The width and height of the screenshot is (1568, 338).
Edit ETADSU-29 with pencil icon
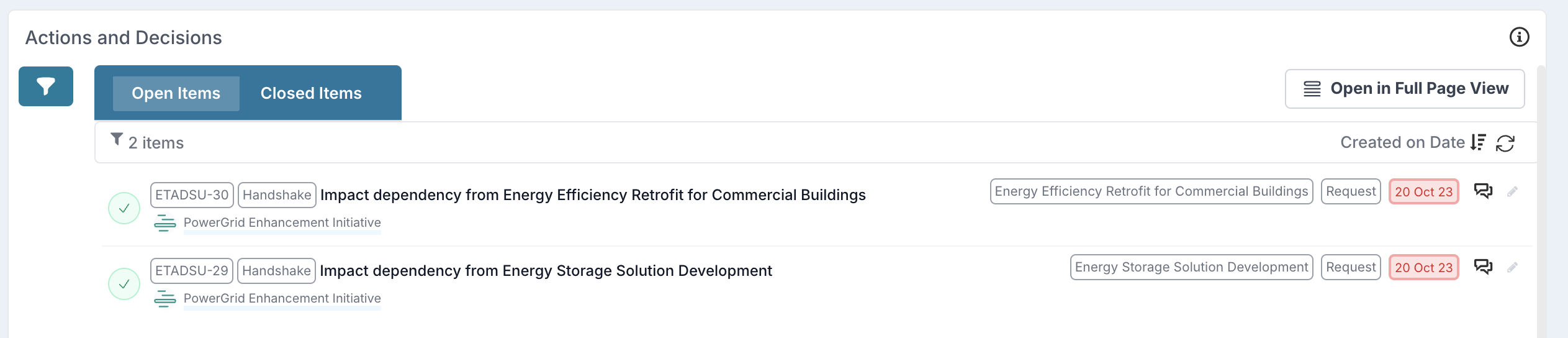point(1512,267)
